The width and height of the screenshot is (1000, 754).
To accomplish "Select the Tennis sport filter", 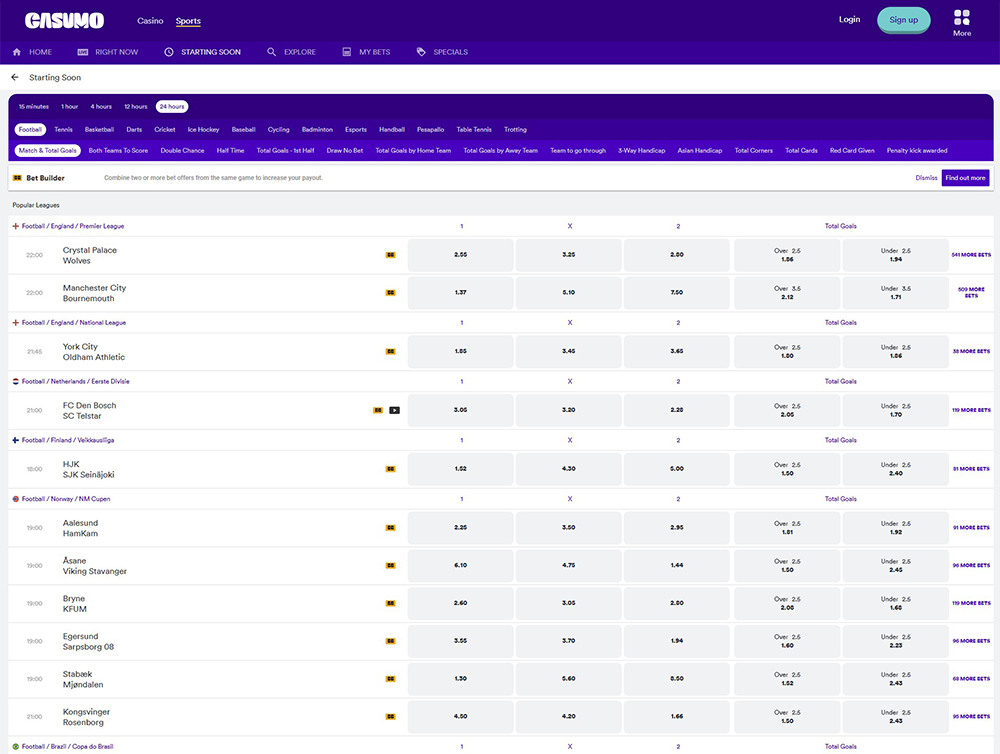I will pyautogui.click(x=63, y=129).
